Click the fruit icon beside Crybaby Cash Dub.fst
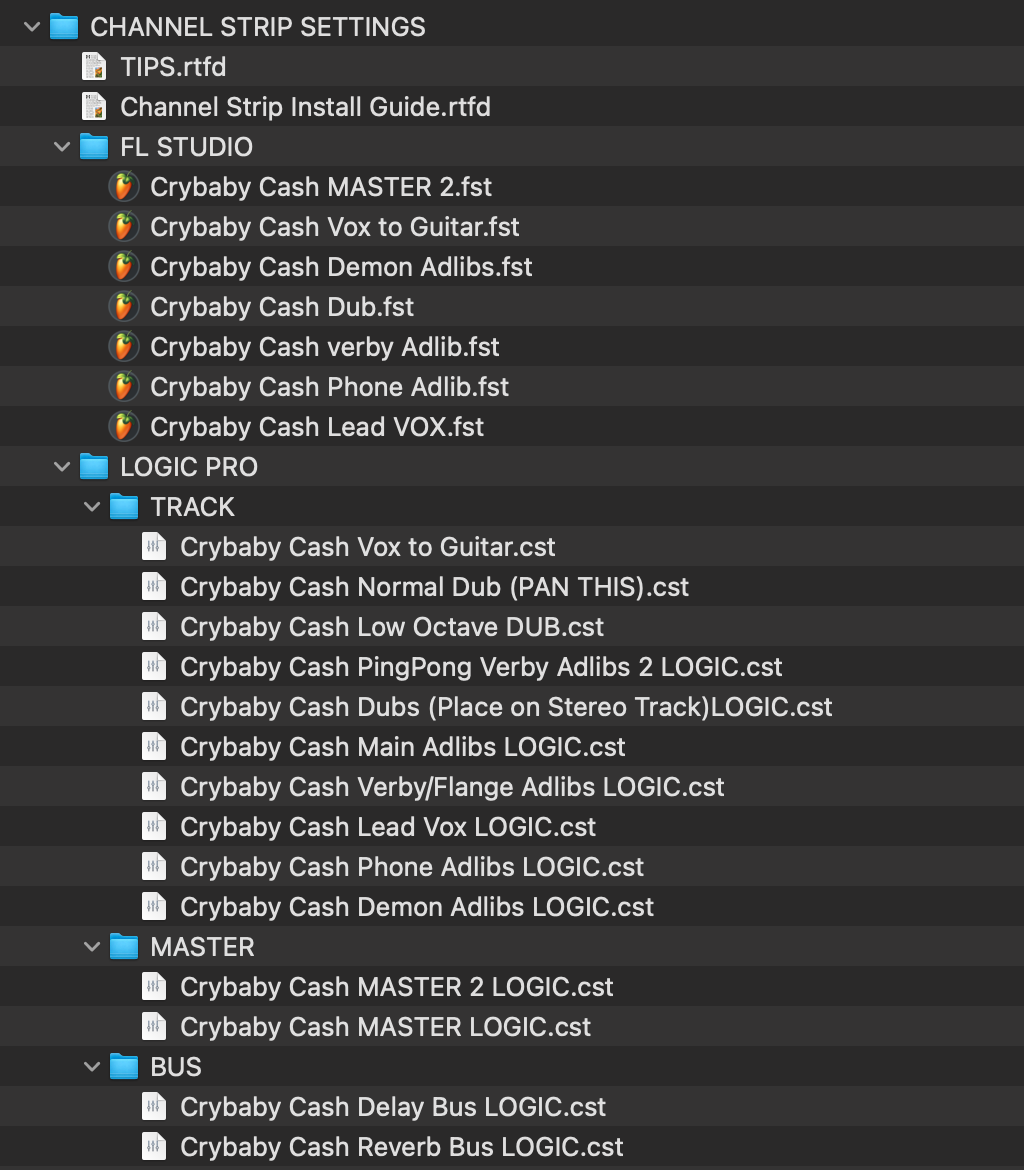Image resolution: width=1024 pixels, height=1170 pixels. click(123, 307)
